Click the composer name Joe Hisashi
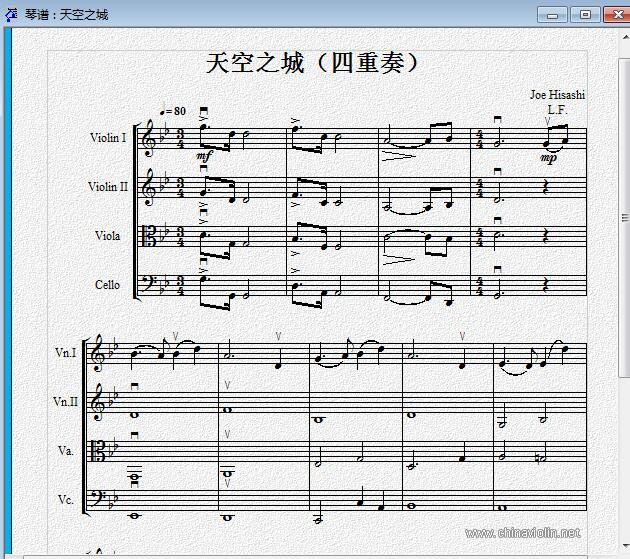The image size is (630, 559). pos(557,95)
